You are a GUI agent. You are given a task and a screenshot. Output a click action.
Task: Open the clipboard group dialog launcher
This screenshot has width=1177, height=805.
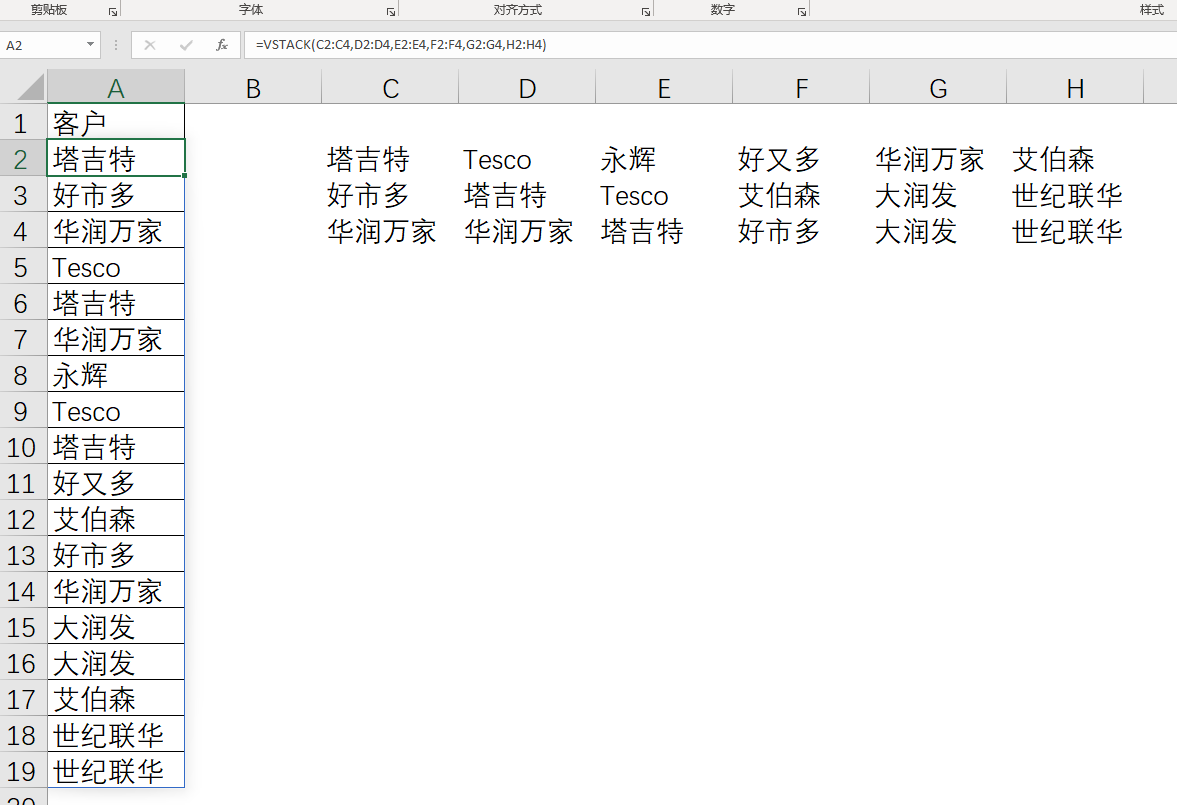(113, 11)
